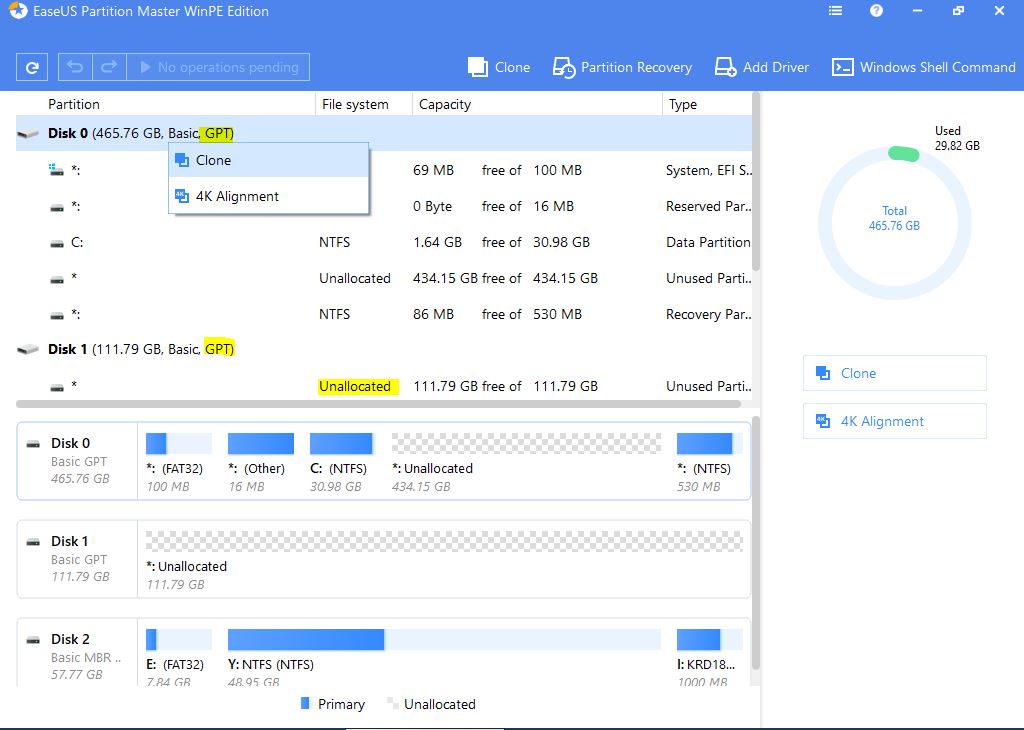This screenshot has width=1024, height=730.
Task: Open the help question mark icon
Action: 876,11
